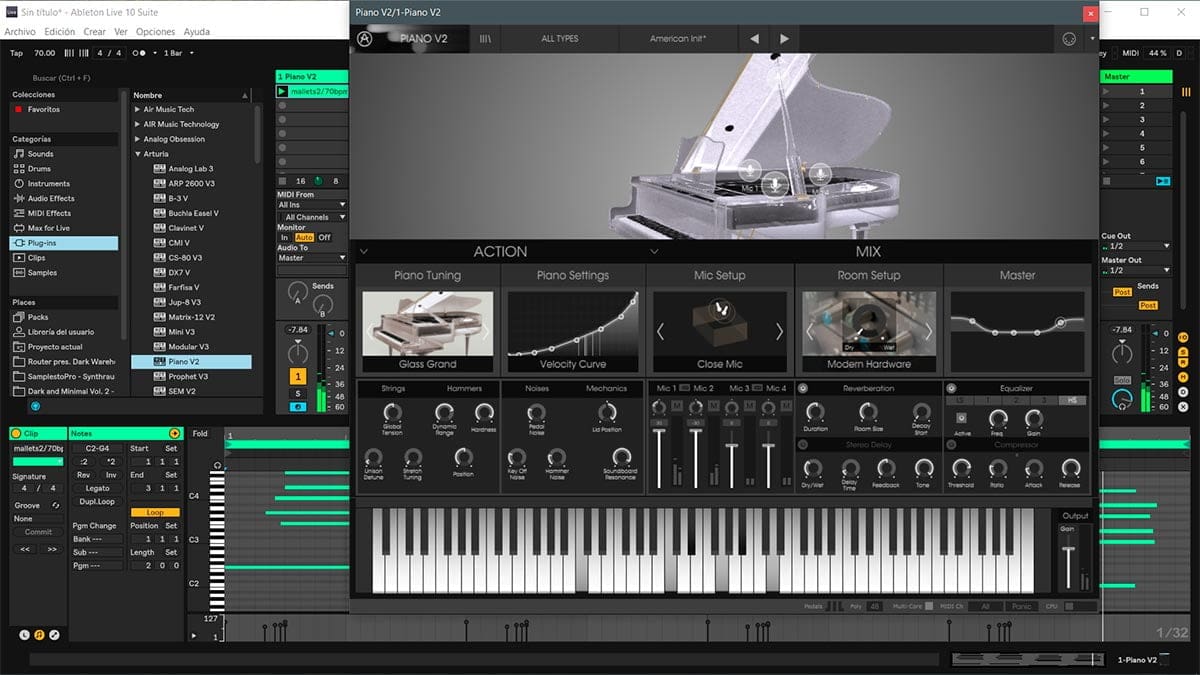1200x675 pixels.
Task: Click the Dupl.Loop button
Action: (x=97, y=501)
